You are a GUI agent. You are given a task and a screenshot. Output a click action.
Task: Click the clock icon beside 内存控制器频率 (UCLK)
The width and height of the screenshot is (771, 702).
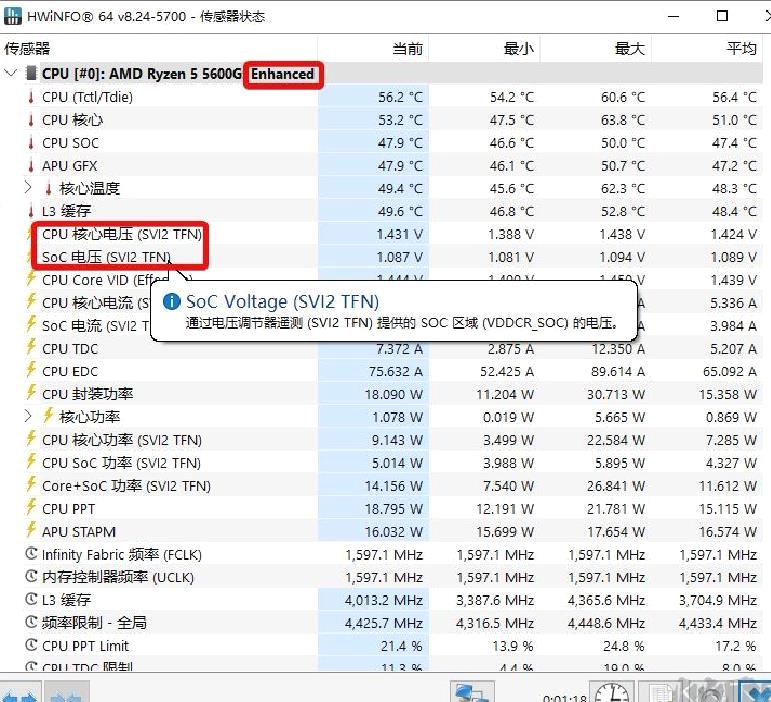[x=31, y=577]
